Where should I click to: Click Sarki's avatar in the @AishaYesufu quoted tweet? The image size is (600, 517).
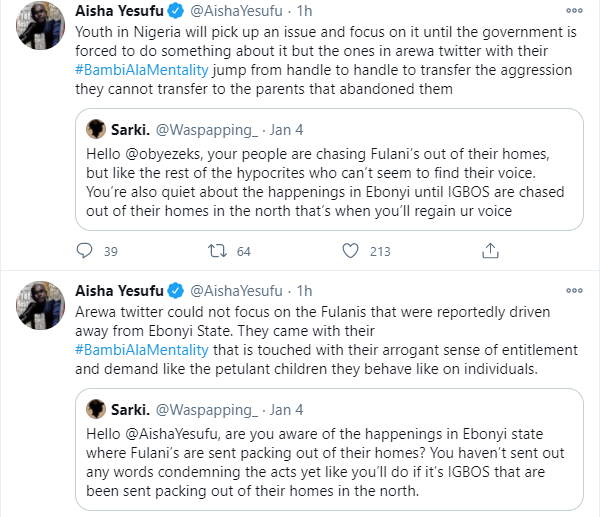point(96,408)
